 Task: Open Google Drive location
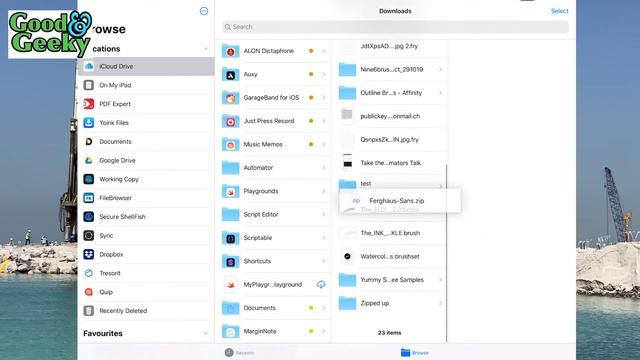point(146,160)
